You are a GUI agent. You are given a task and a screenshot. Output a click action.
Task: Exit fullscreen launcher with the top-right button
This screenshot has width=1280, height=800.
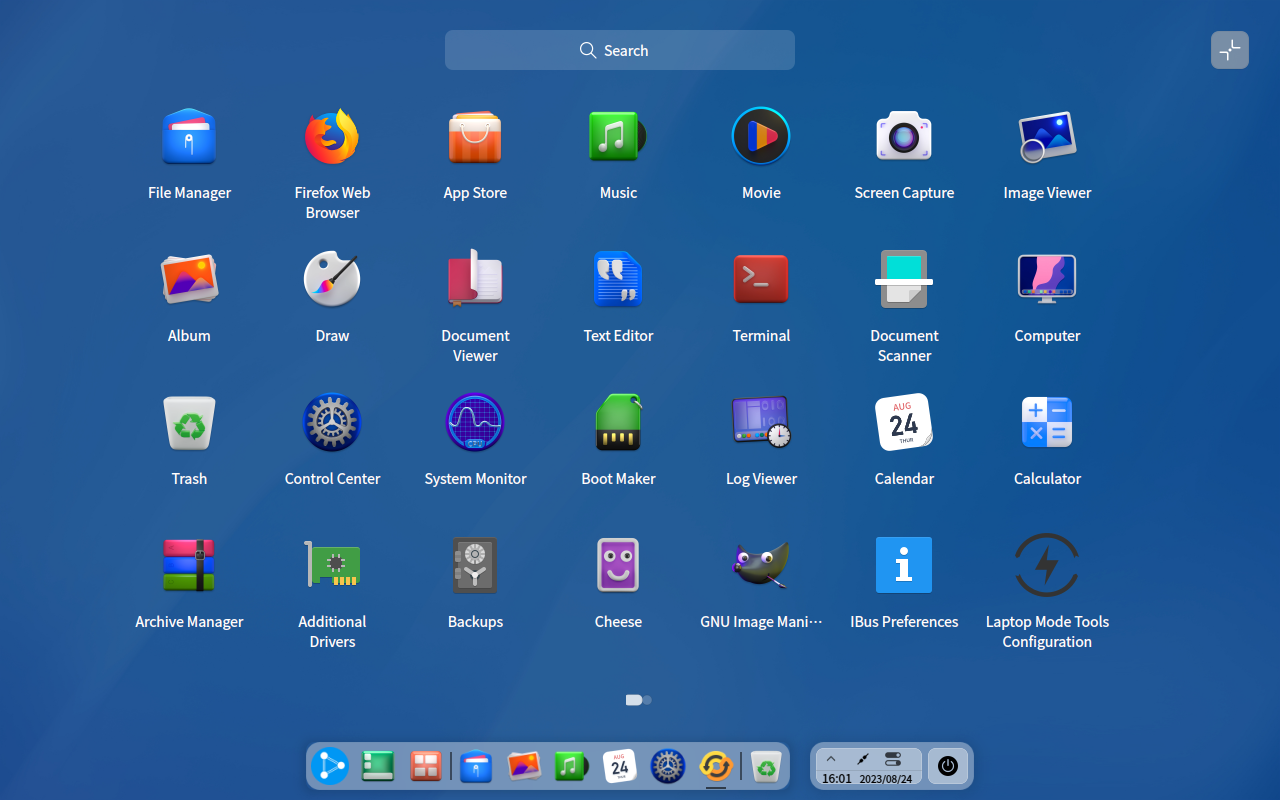(x=1230, y=50)
